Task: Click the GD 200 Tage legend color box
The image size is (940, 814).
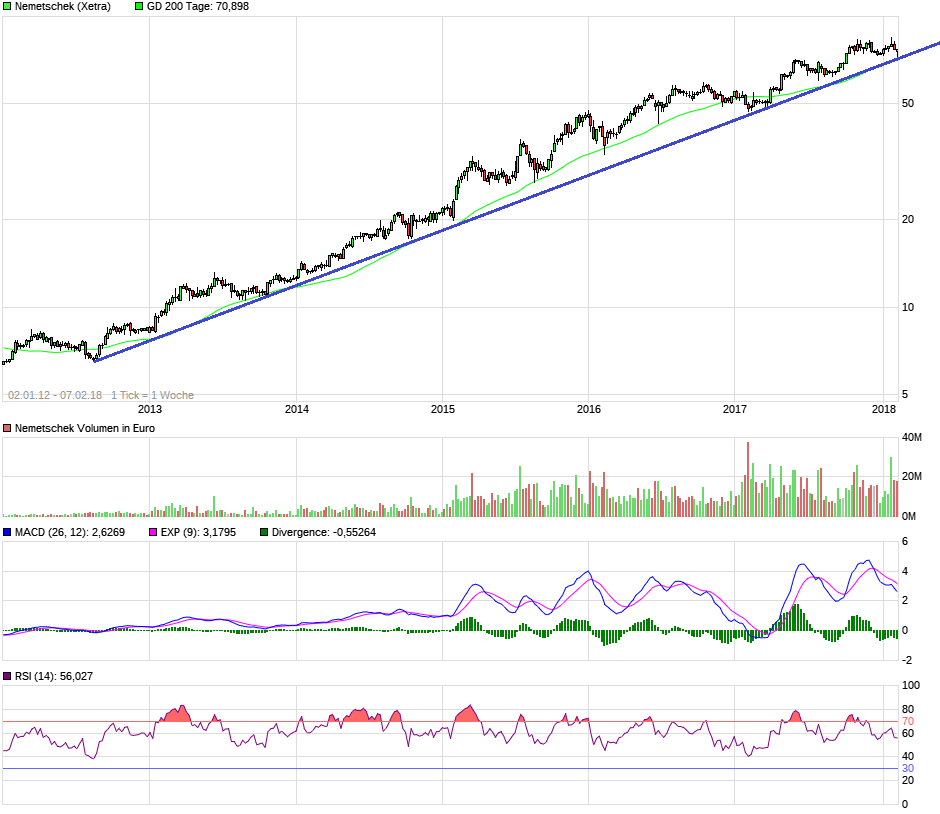Action: [x=139, y=6]
